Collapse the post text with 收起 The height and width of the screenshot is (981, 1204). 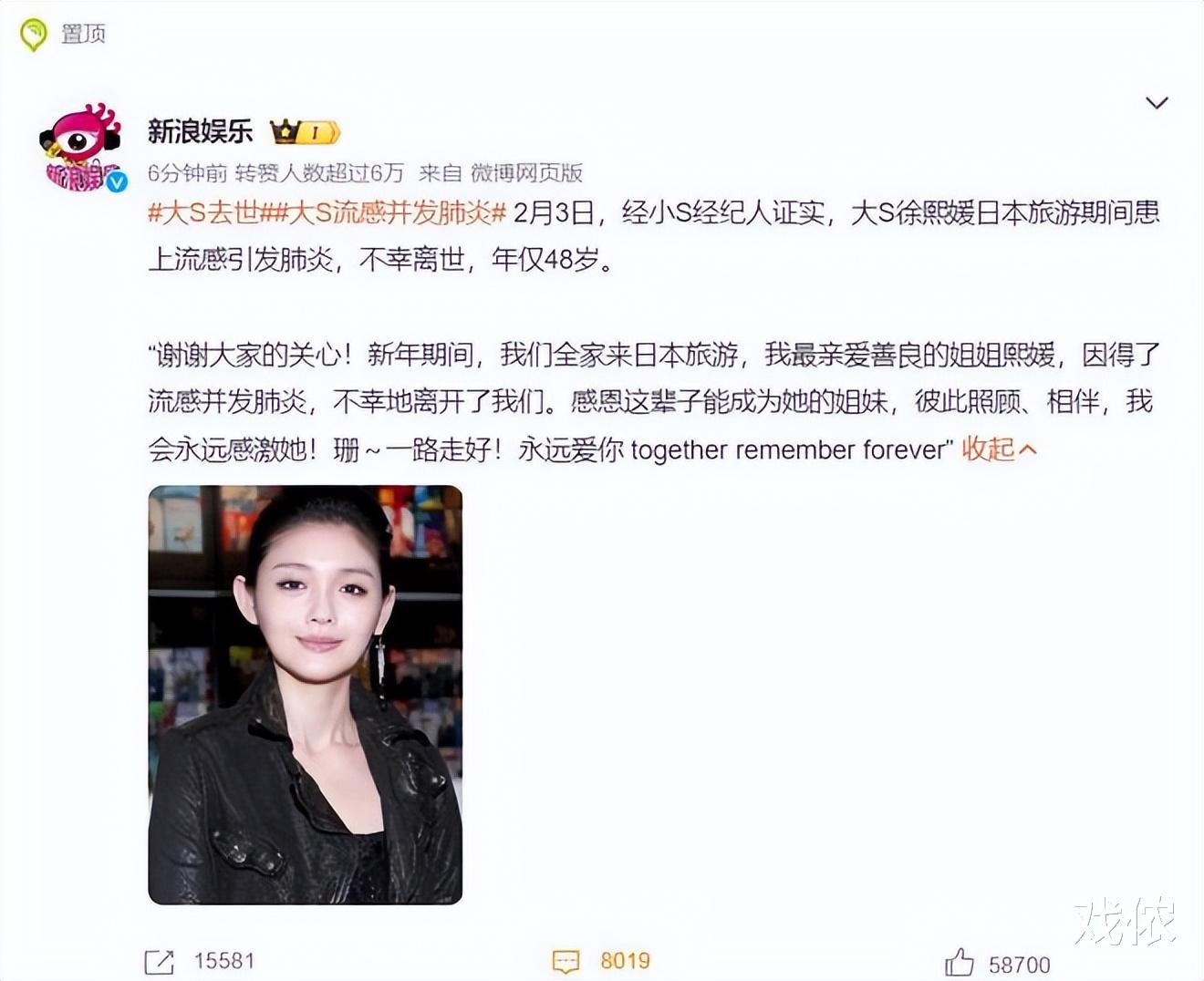coord(988,449)
